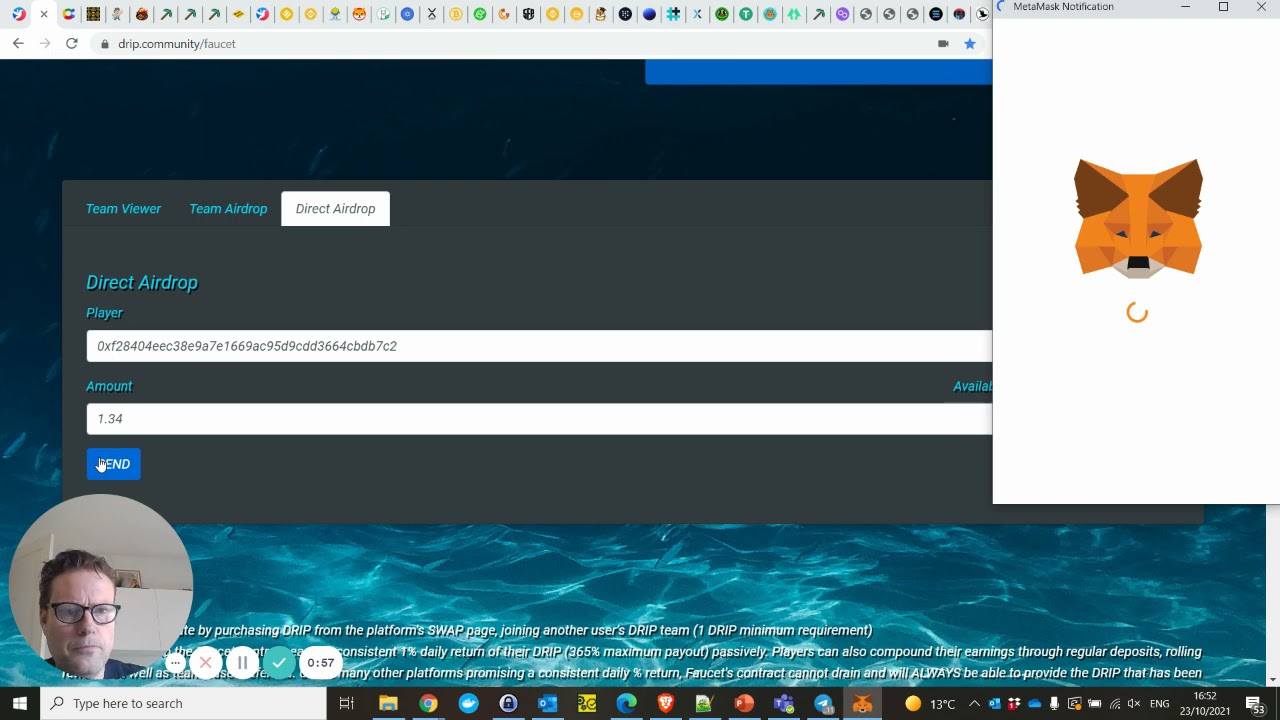Click the microphone icon in system tray
Image resolution: width=1280 pixels, height=720 pixels.
[x=1054, y=704]
